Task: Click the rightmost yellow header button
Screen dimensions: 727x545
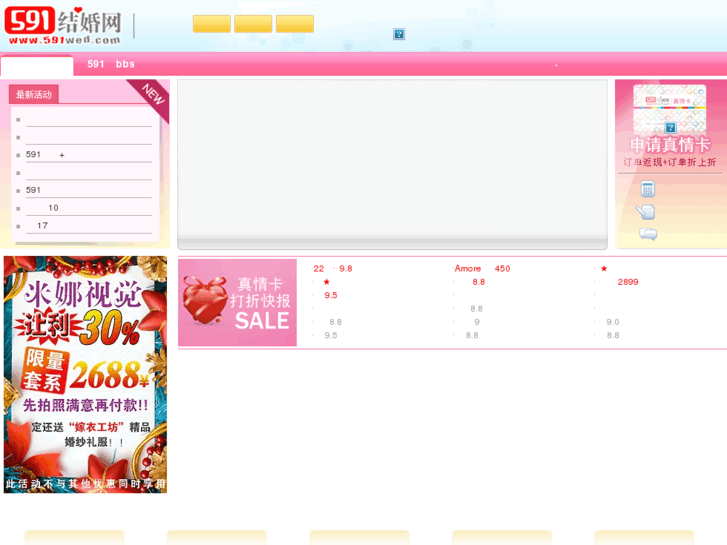Action: tap(295, 24)
